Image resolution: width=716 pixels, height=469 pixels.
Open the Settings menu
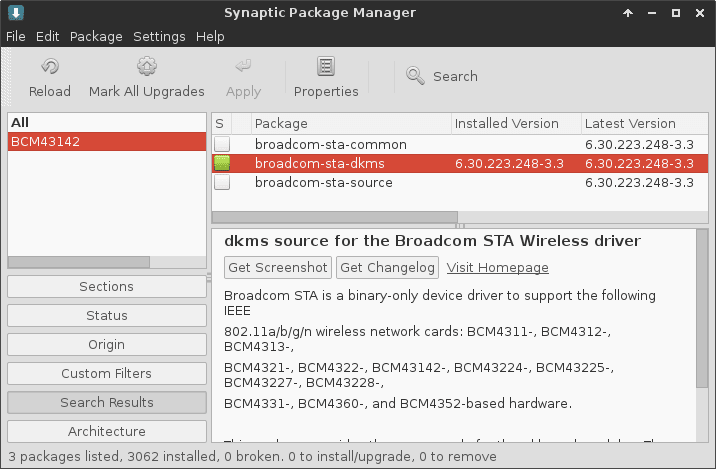click(159, 36)
